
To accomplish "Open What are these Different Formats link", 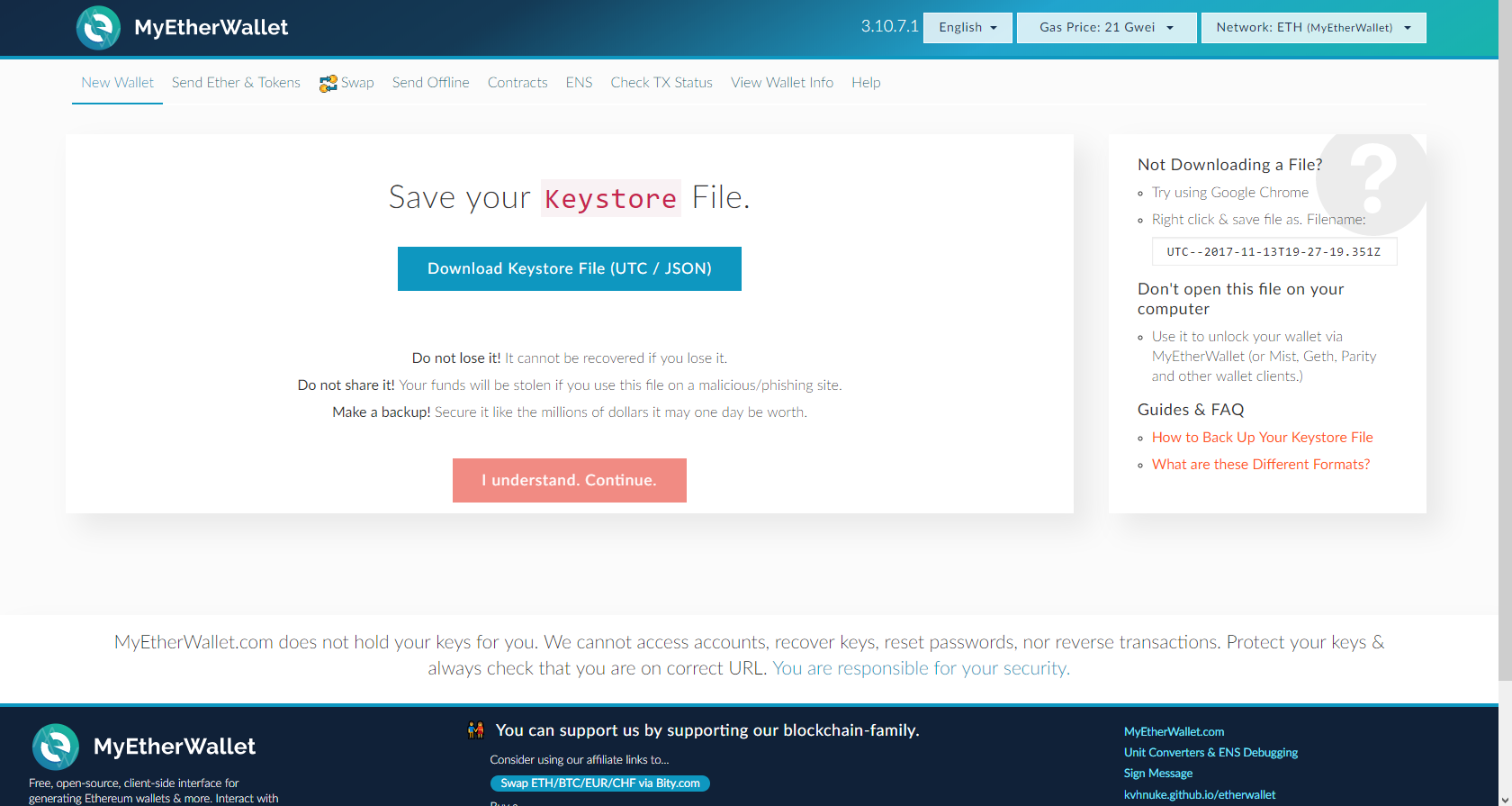I will tap(1261, 465).
